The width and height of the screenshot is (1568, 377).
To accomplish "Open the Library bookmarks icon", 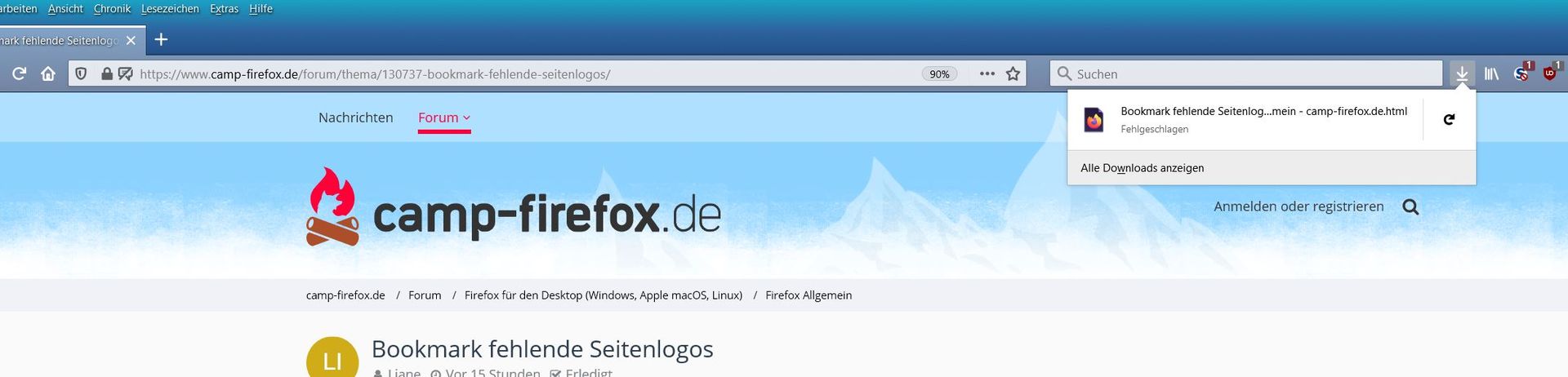I will pos(1491,73).
